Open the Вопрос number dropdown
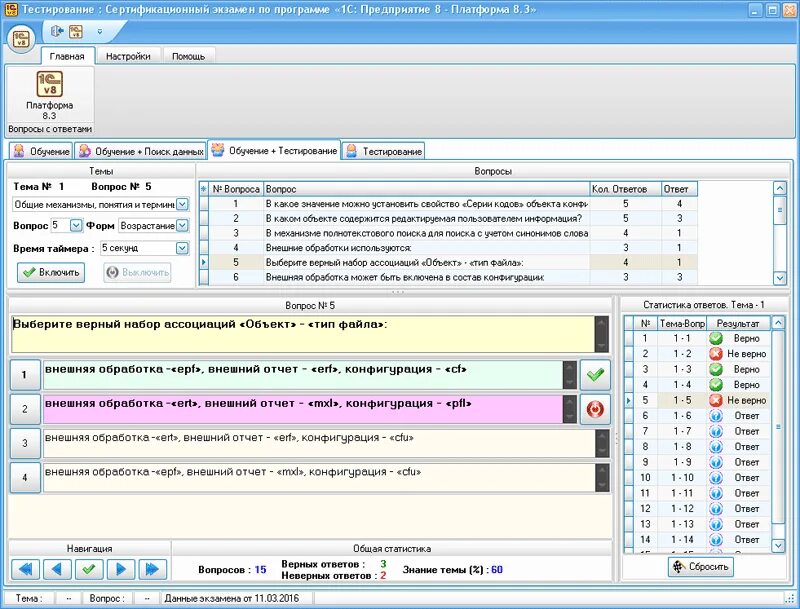 [76, 225]
